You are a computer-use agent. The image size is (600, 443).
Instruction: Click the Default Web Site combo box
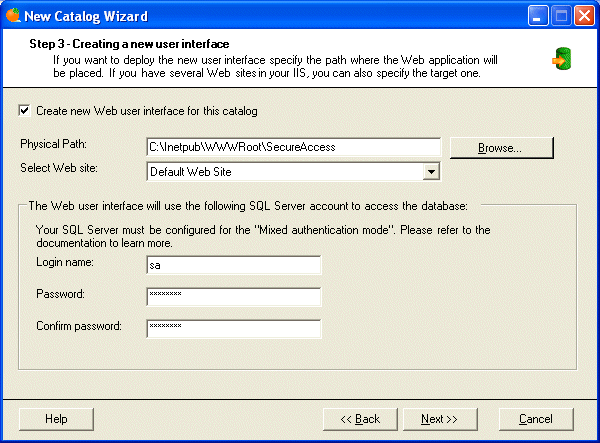(x=283, y=172)
